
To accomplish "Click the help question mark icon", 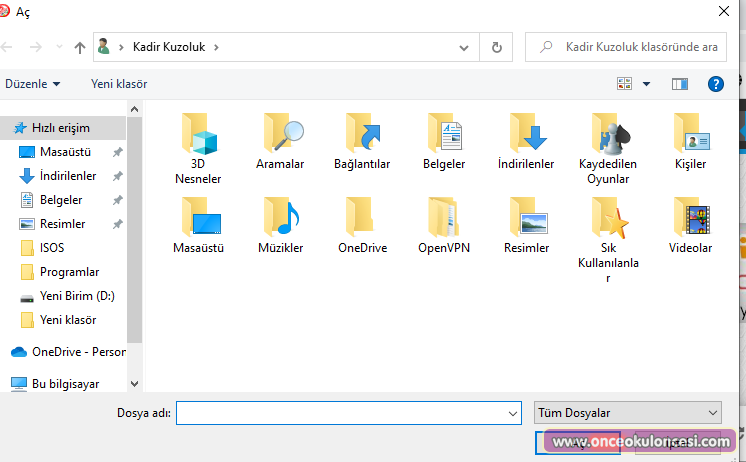I will click(715, 84).
